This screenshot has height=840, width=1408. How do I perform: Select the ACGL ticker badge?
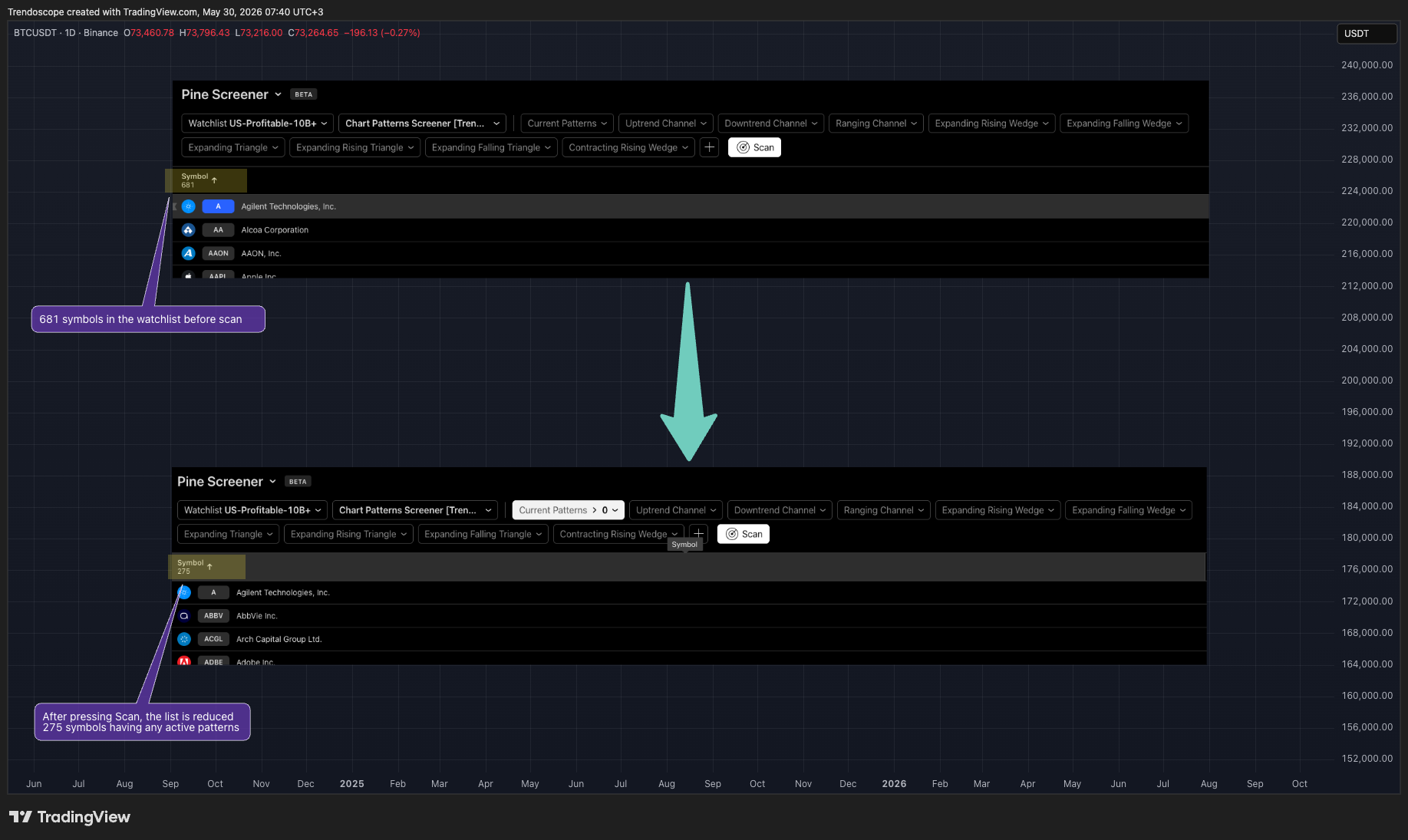[x=213, y=639]
